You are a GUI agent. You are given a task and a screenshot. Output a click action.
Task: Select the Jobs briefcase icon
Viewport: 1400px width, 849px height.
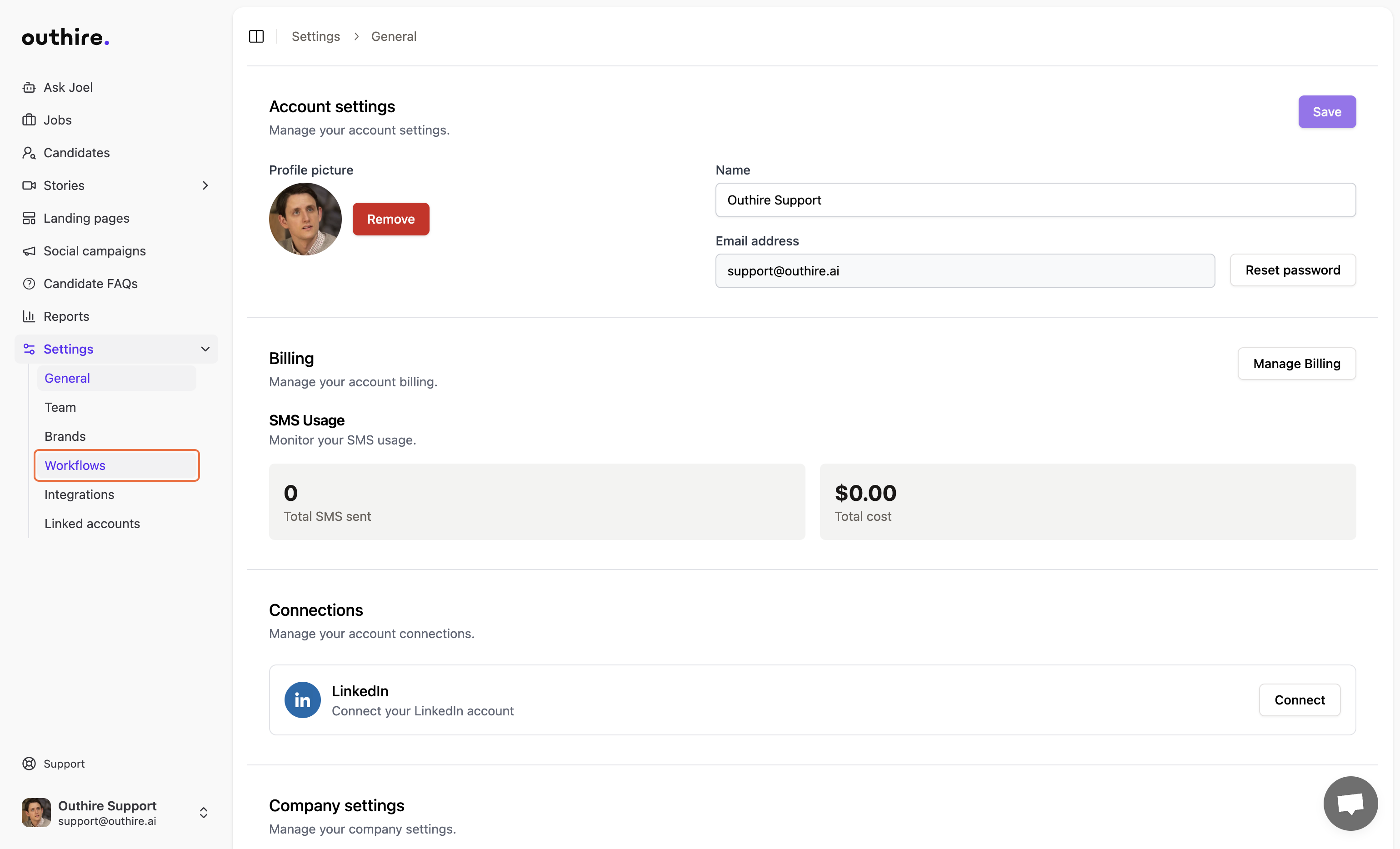tap(30, 120)
